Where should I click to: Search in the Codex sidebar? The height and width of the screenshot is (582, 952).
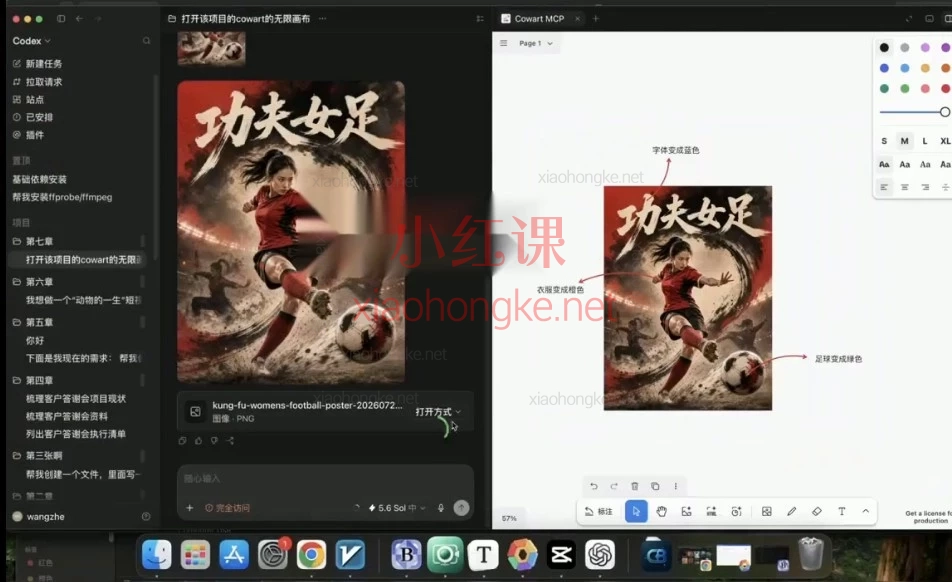coord(146,41)
